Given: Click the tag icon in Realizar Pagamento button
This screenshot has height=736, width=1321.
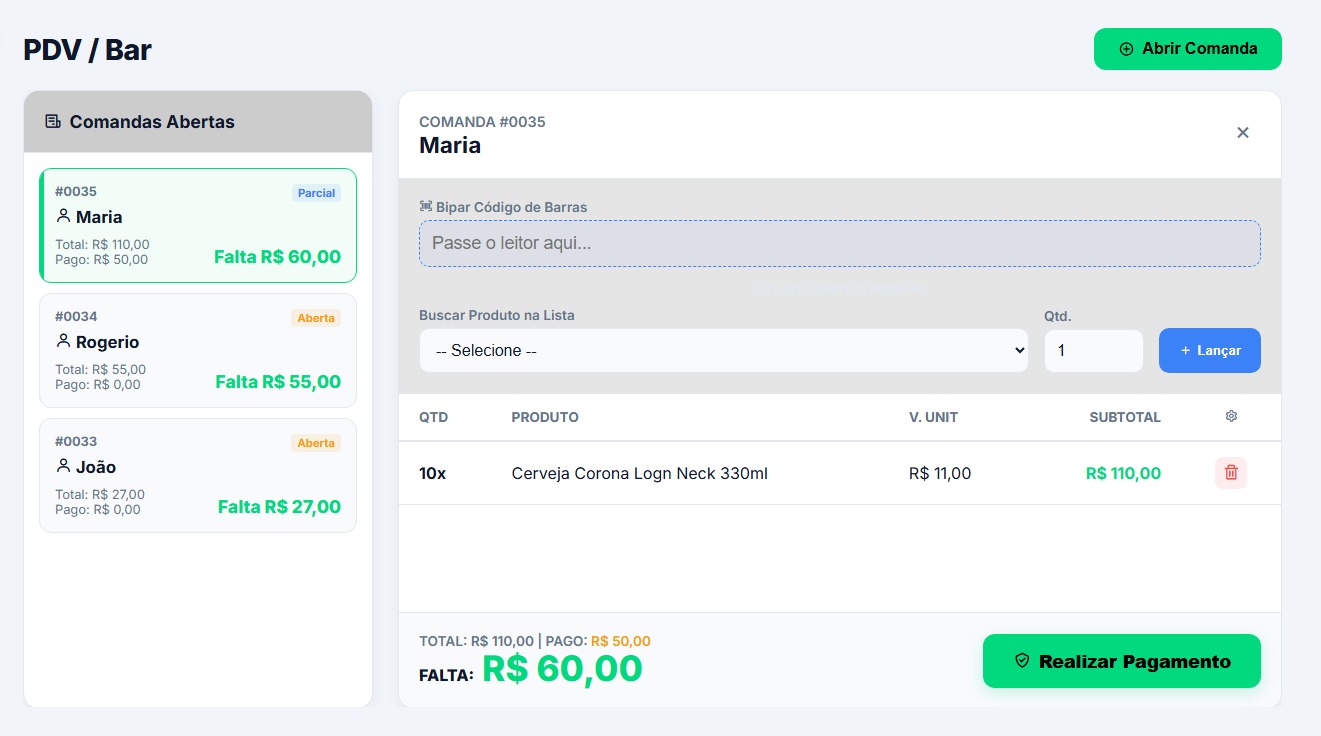Looking at the screenshot, I should 1021,660.
